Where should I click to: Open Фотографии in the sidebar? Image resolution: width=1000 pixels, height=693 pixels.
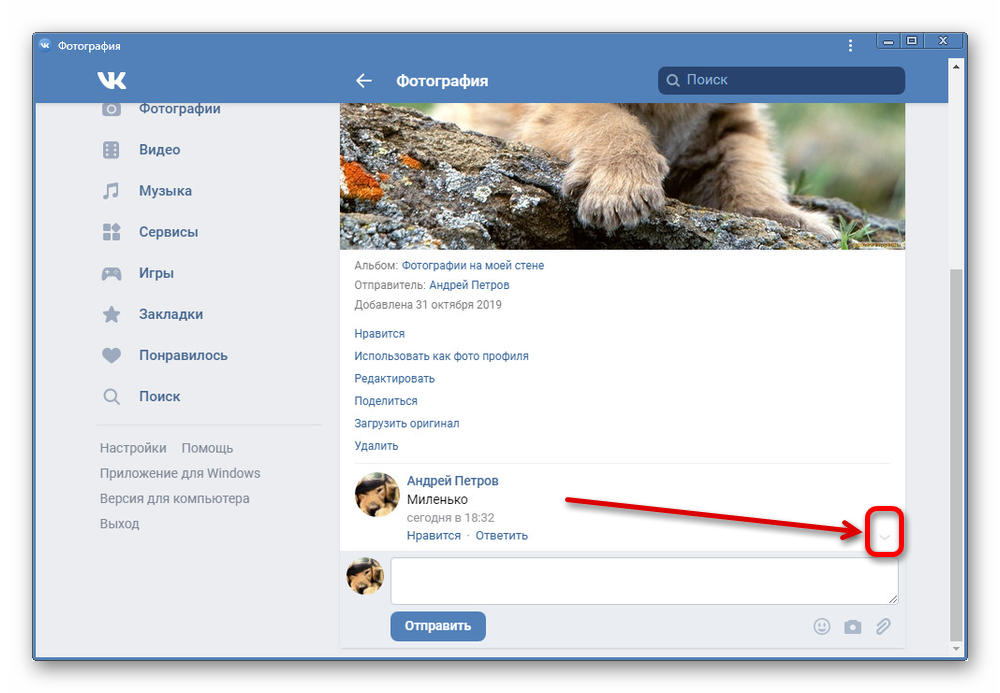coord(180,109)
